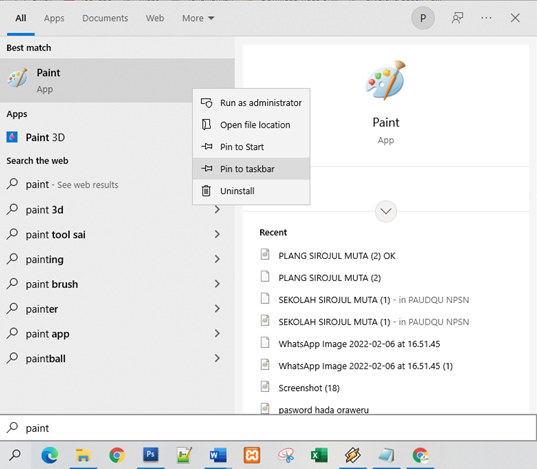Click file icon of Screenshot (18)
Image resolution: width=537 pixels, height=469 pixels.
pos(265,387)
